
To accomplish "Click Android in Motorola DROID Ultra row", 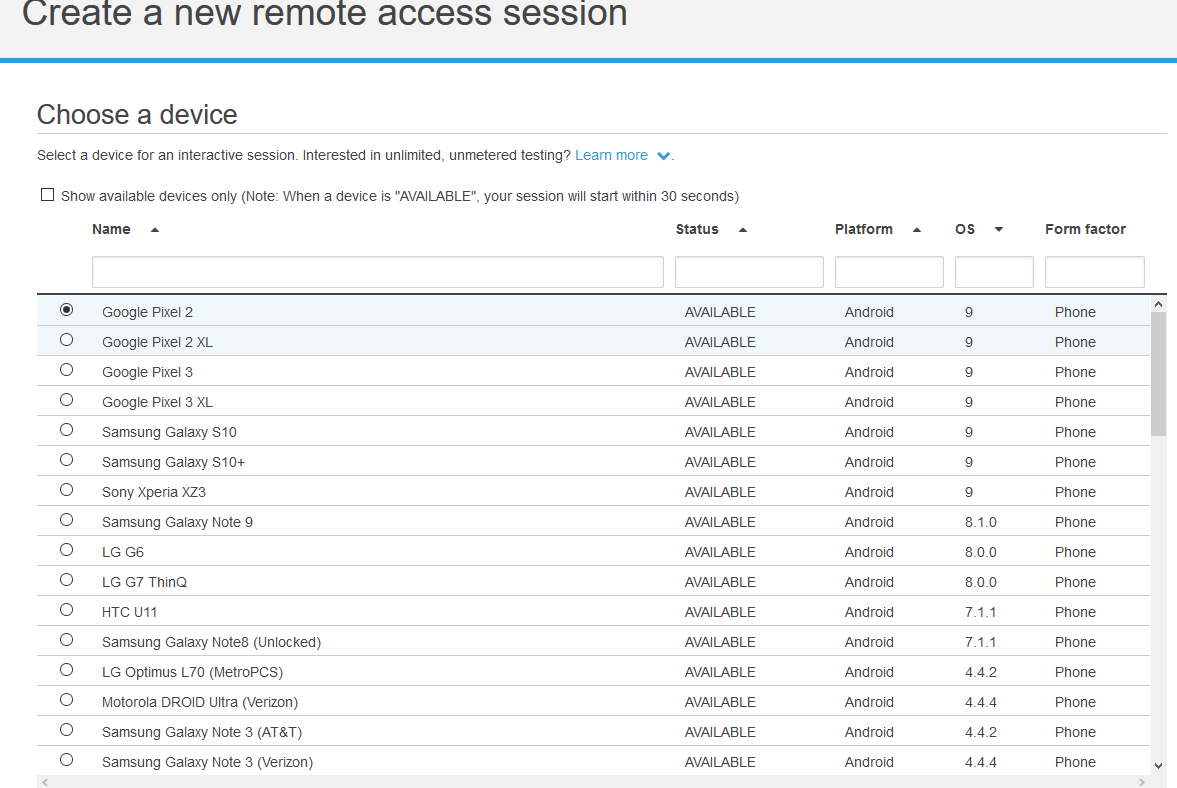I will pos(868,702).
